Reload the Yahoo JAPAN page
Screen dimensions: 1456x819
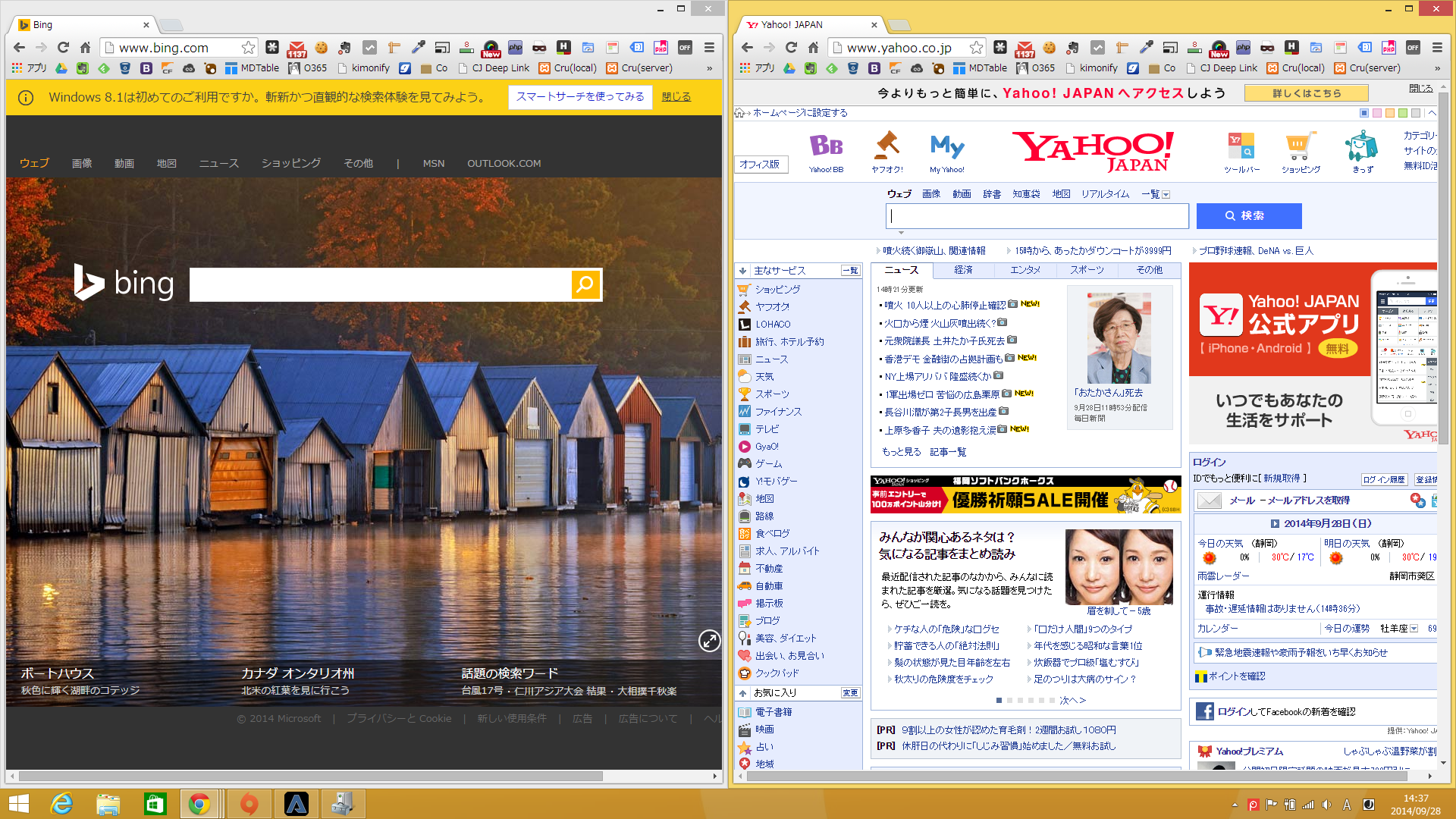point(791,48)
